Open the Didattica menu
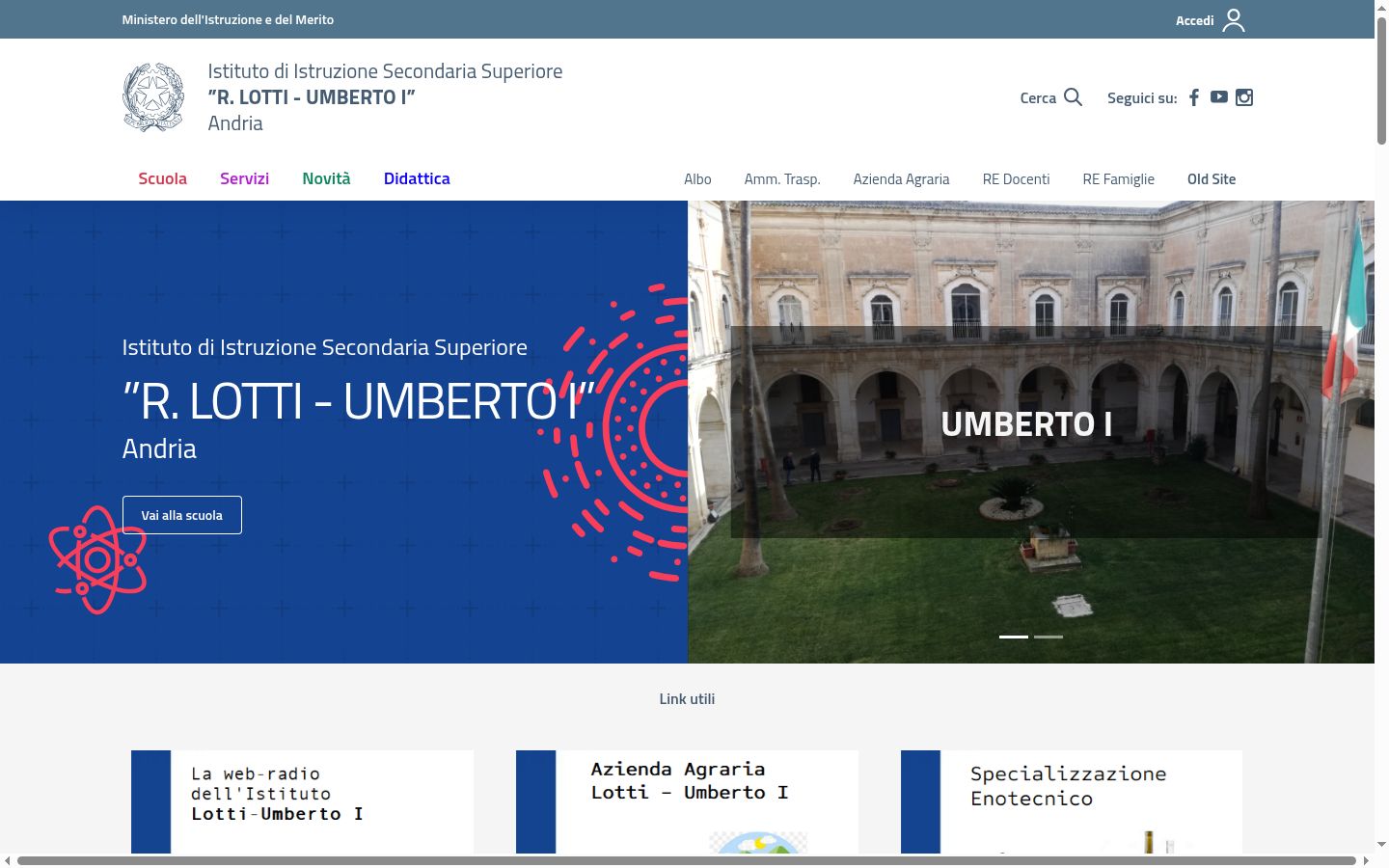This screenshot has width=1389, height=868. click(417, 178)
